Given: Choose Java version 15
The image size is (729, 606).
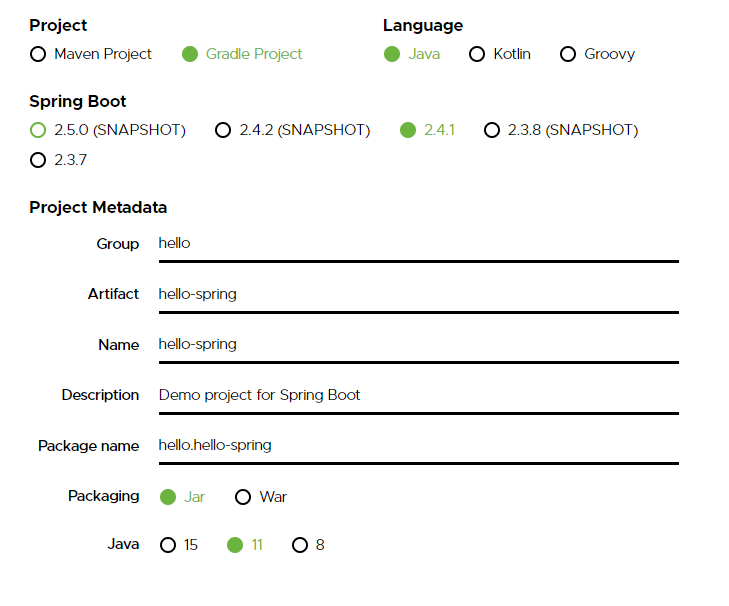Looking at the screenshot, I should coord(167,545).
